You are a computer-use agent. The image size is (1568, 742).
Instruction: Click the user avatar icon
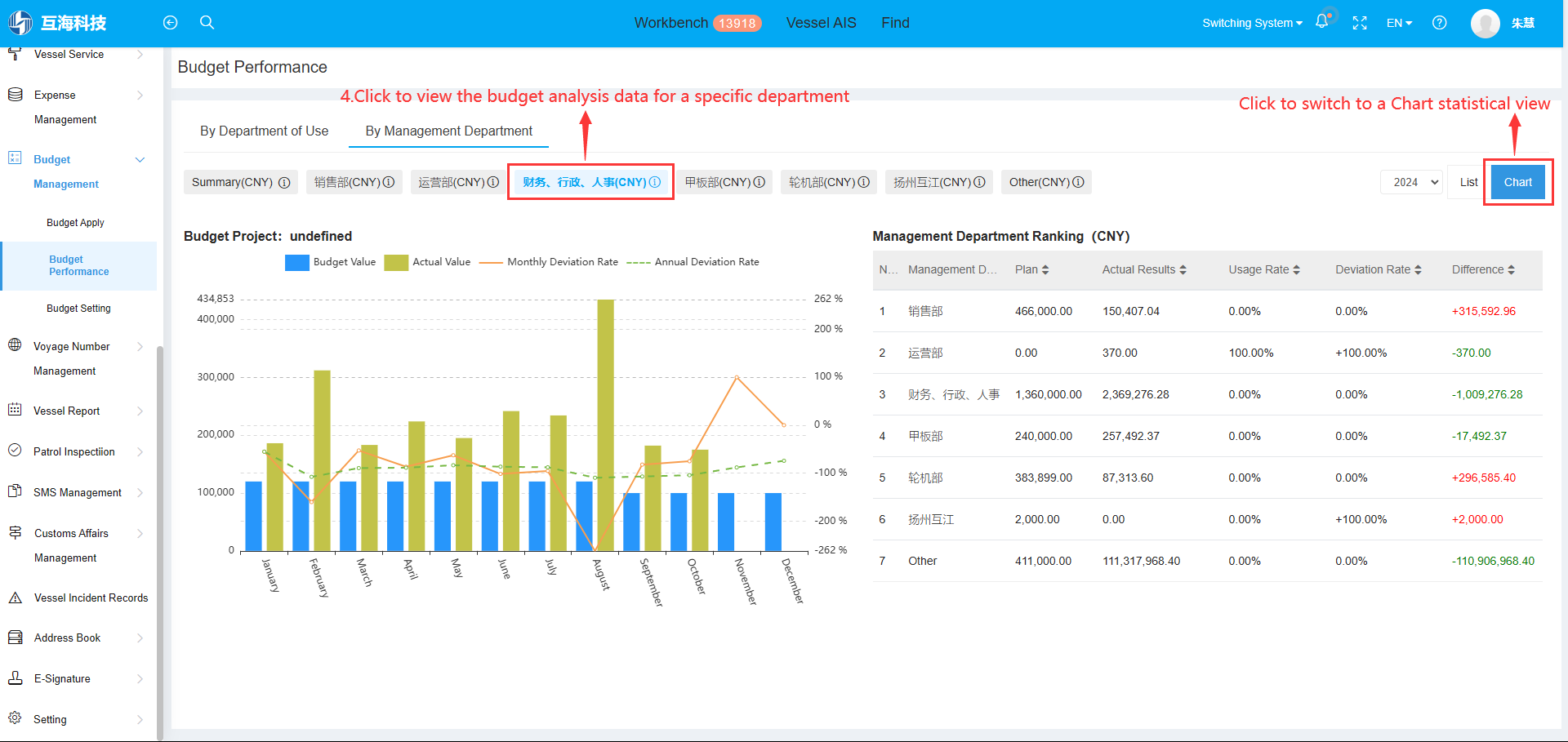pos(1486,23)
